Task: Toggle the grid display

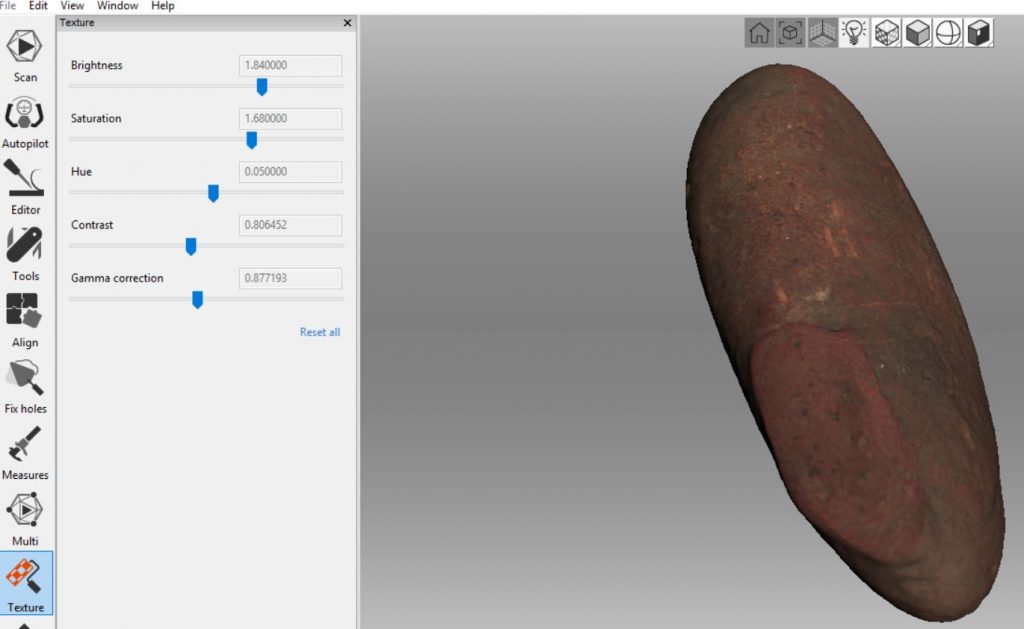Action: pos(822,32)
